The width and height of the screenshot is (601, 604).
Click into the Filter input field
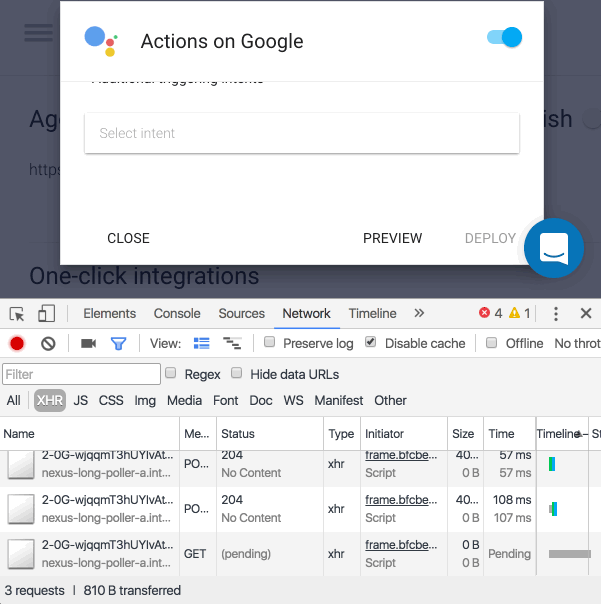pyautogui.click(x=81, y=374)
